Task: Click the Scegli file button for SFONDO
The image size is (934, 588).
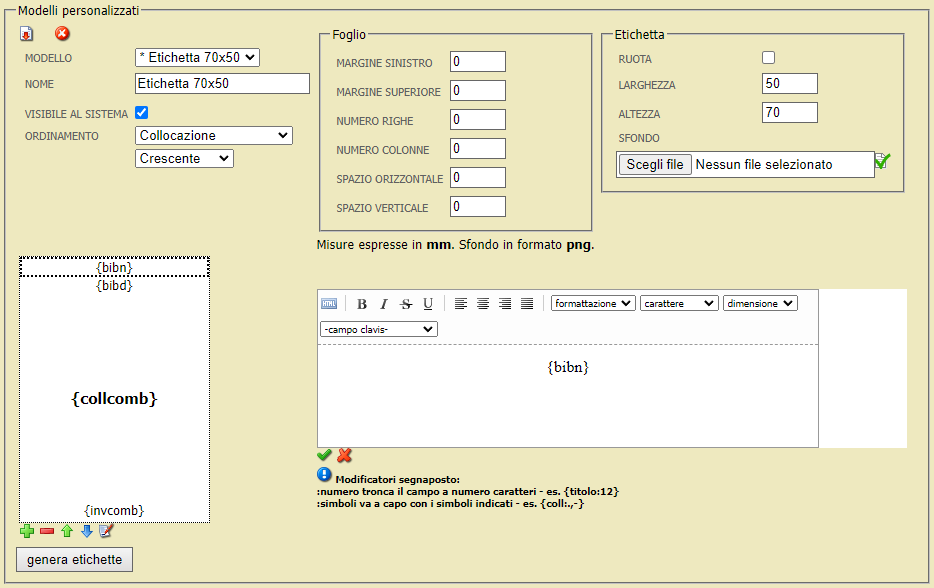Action: [654, 164]
